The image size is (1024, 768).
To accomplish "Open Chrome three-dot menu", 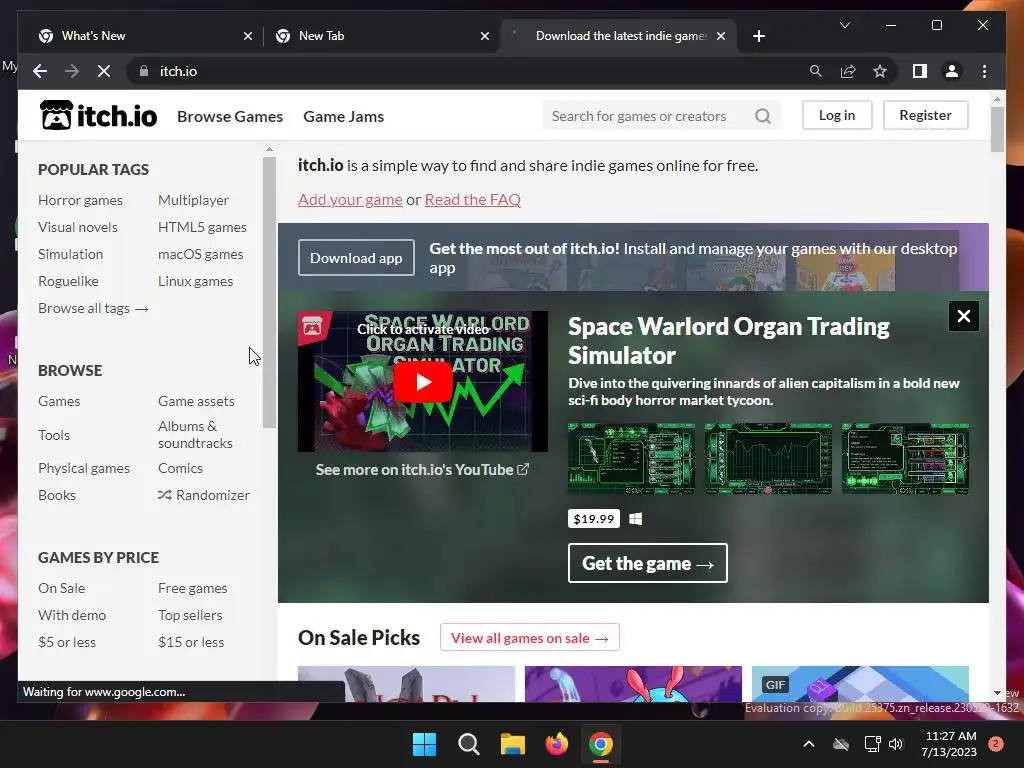I will pos(984,71).
